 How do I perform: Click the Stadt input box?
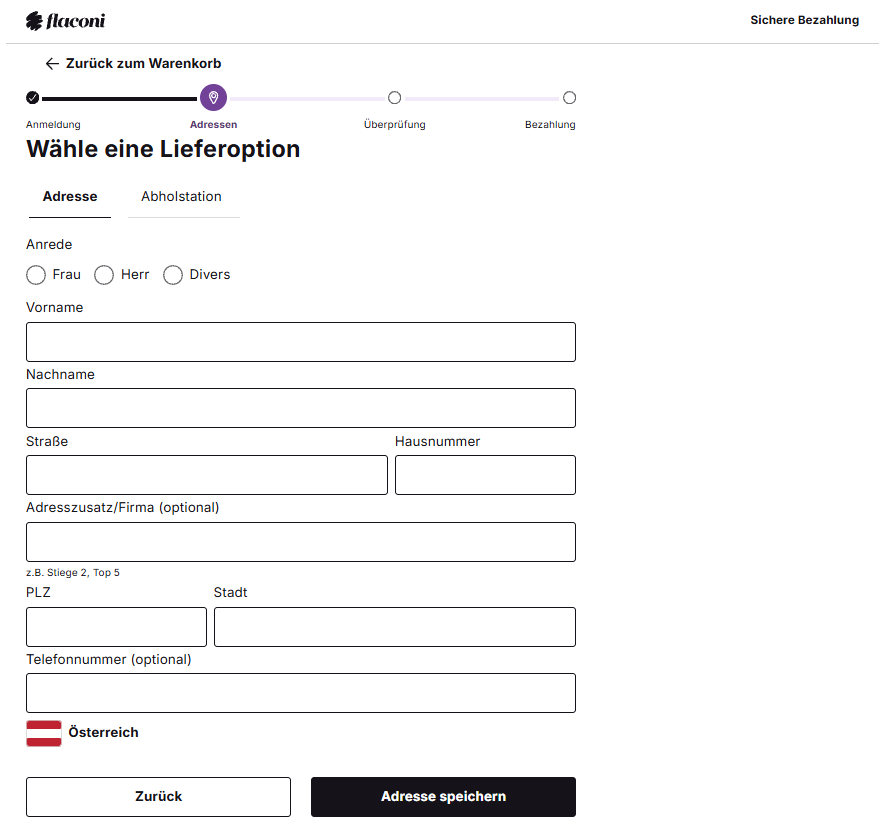(395, 627)
